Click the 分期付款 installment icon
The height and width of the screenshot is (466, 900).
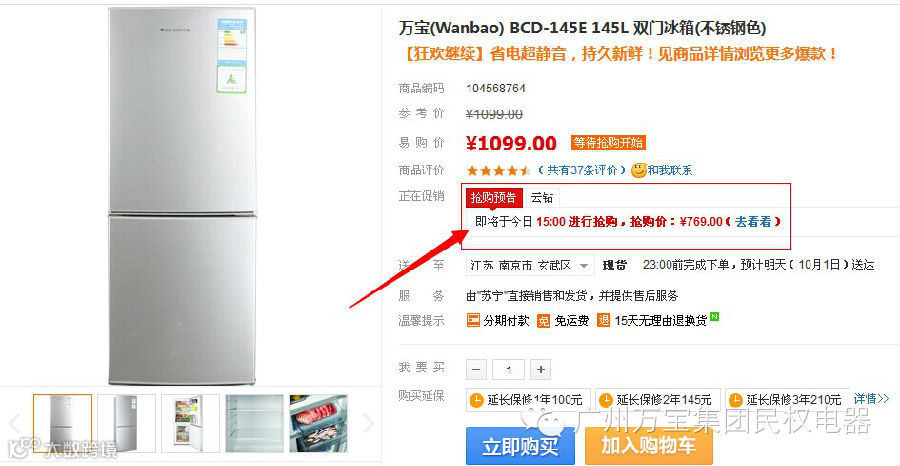pos(473,320)
